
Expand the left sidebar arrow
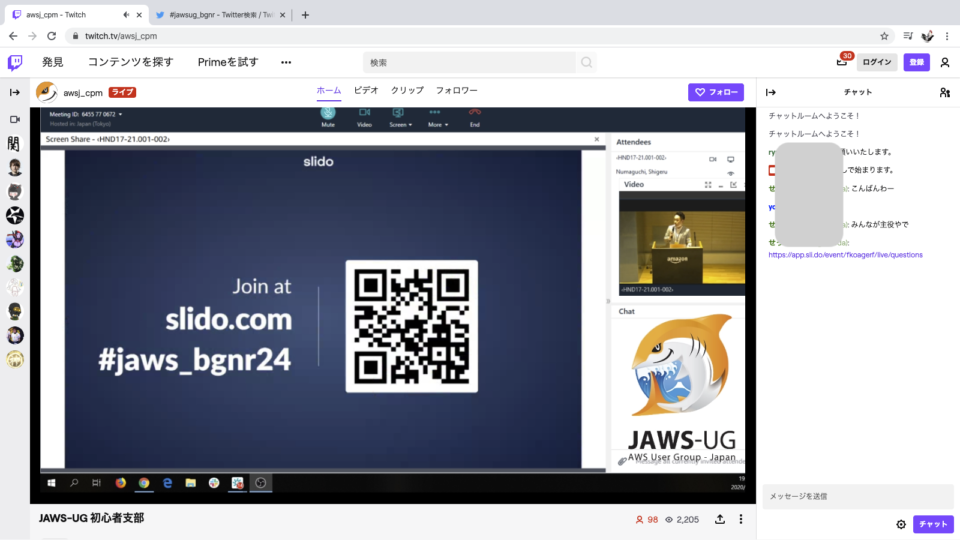tap(15, 92)
